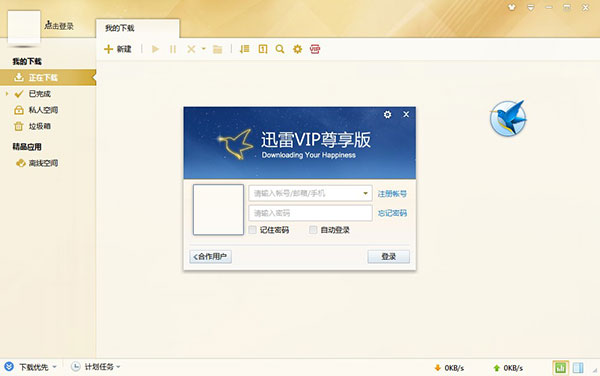Enable the 记住密码 checkbox
600x376 pixels.
[x=253, y=230]
